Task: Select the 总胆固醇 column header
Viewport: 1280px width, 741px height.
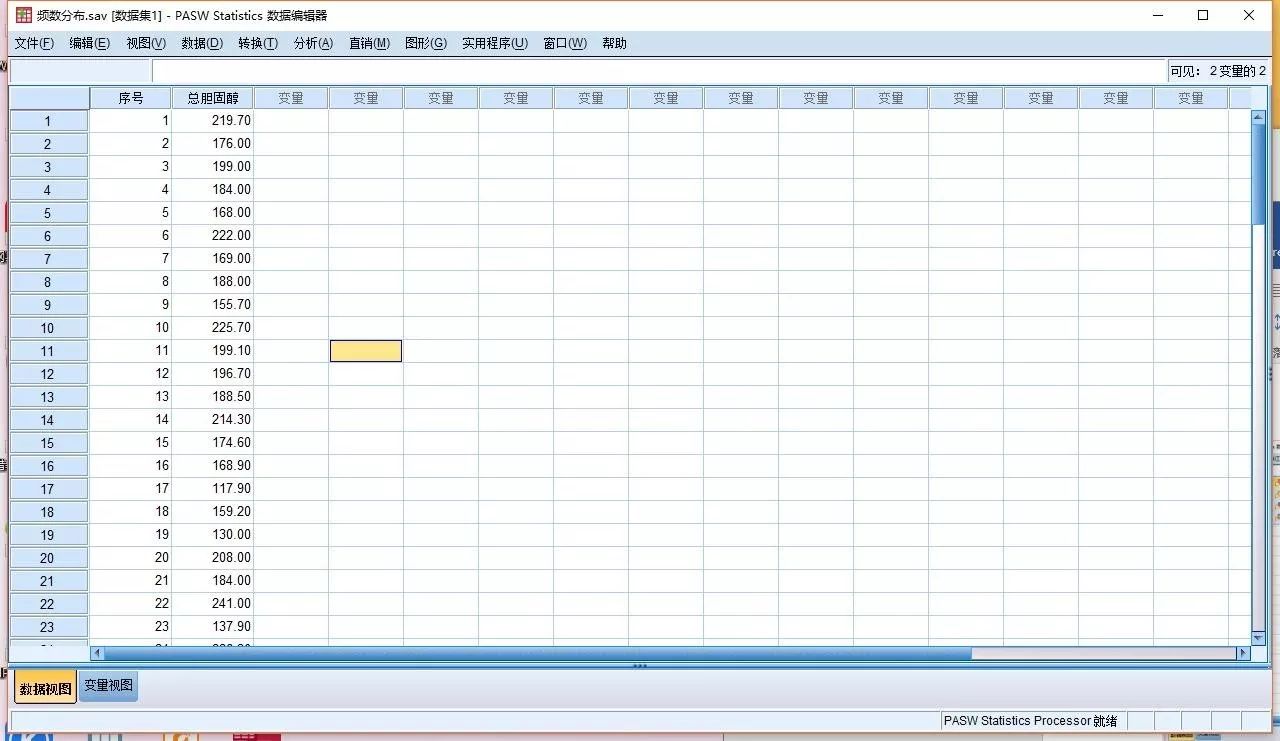Action: 212,98
